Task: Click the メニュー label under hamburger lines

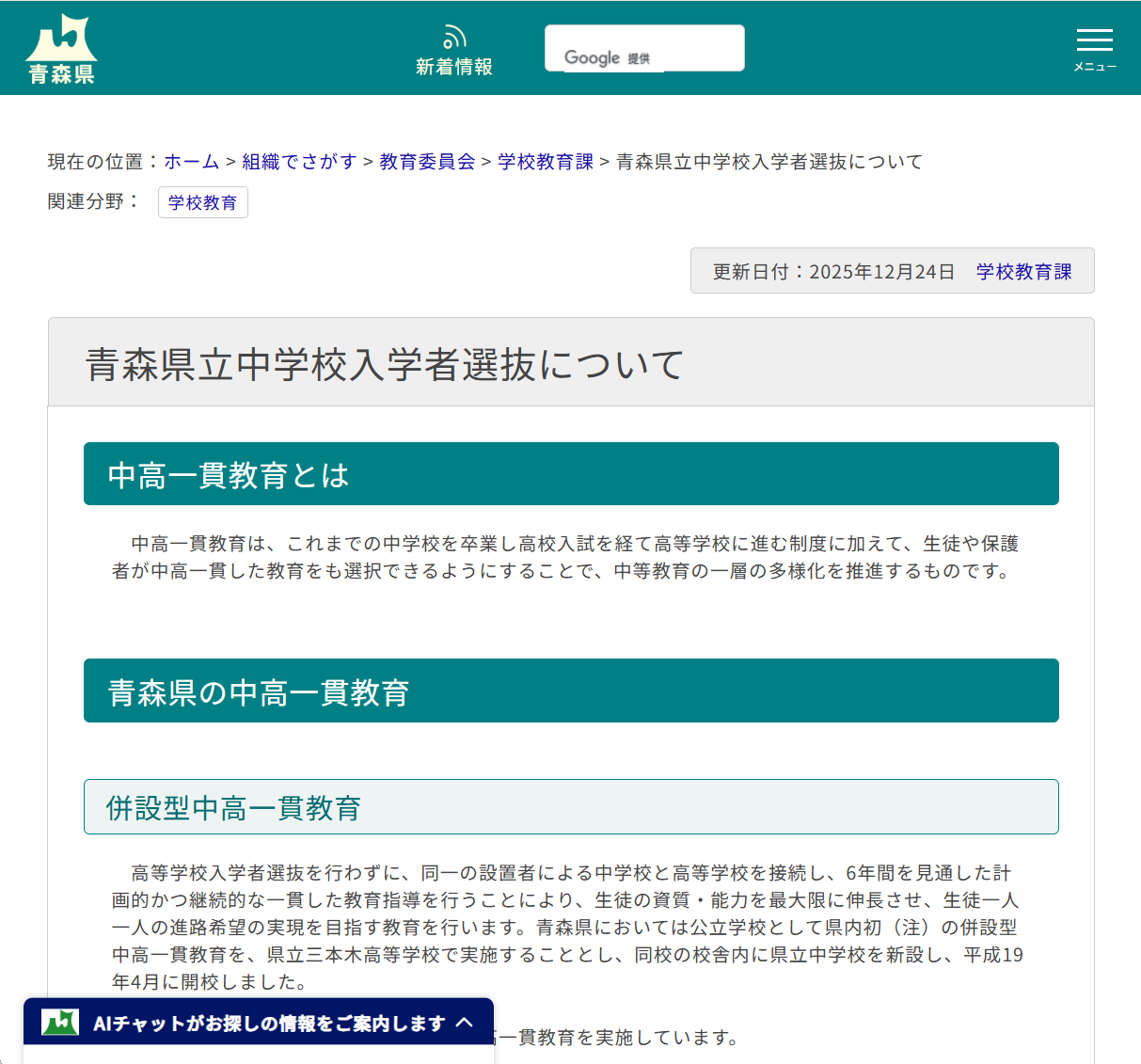Action: click(1094, 66)
